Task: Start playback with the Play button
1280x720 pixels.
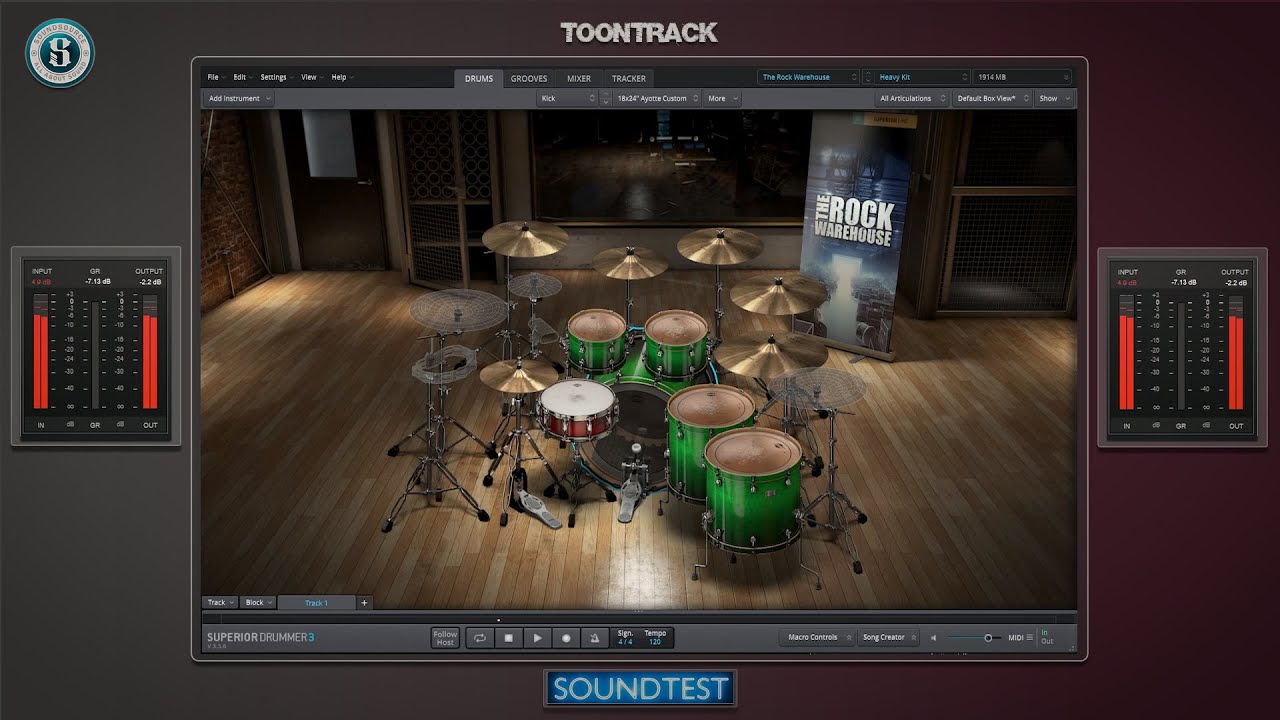Action: coord(537,638)
